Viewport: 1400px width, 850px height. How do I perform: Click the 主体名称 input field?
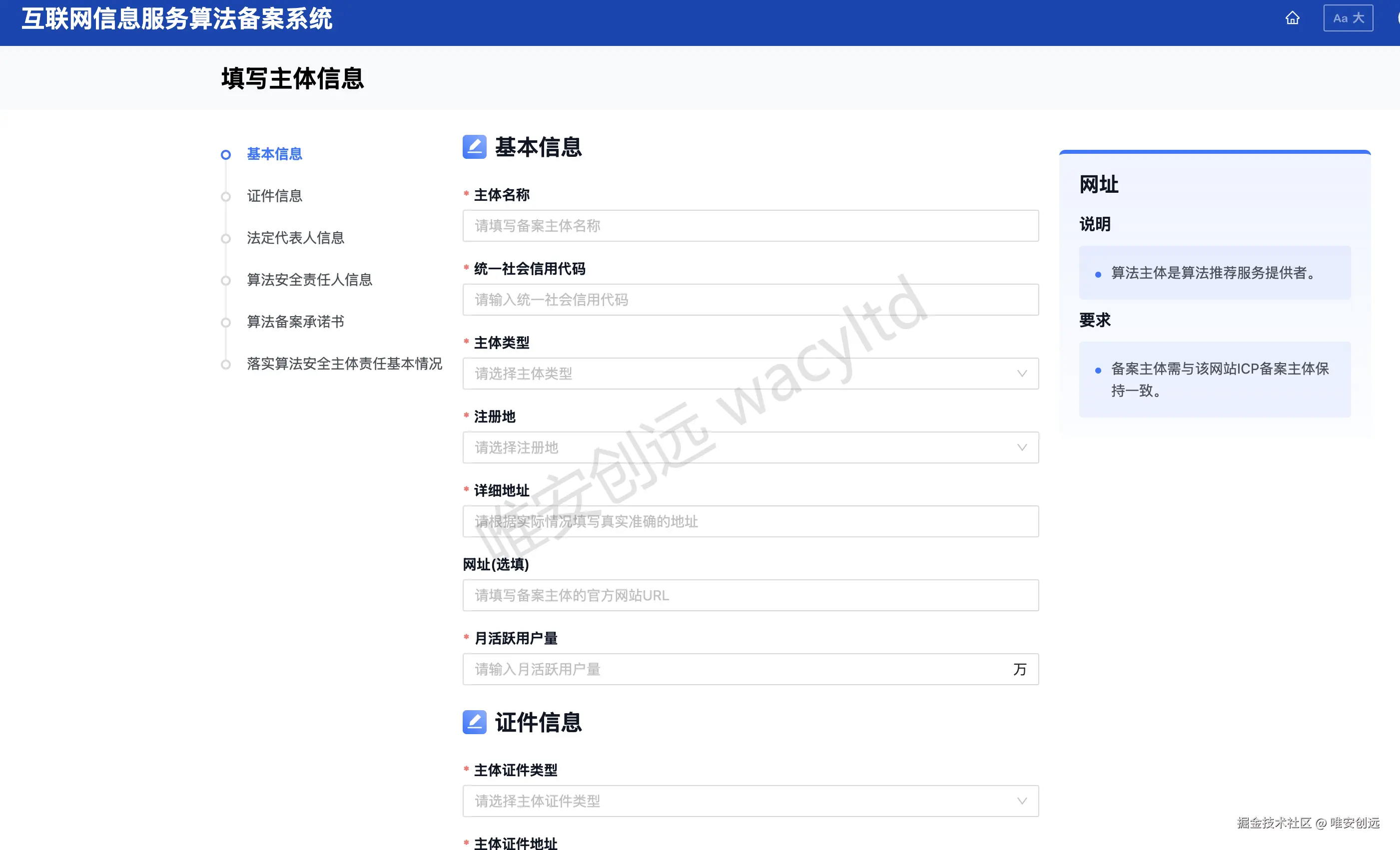click(750, 226)
